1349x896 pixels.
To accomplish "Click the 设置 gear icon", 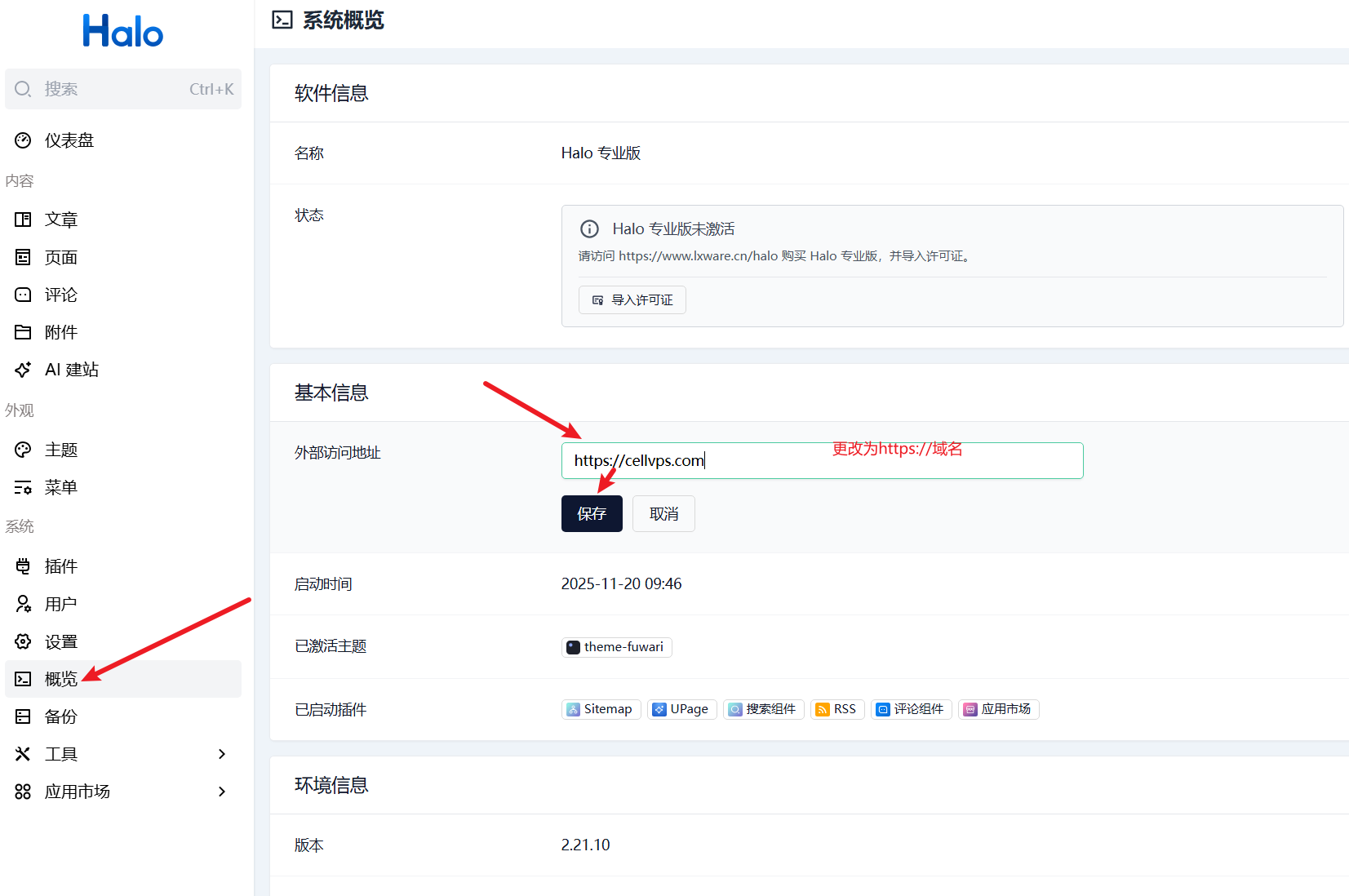I will tap(23, 641).
